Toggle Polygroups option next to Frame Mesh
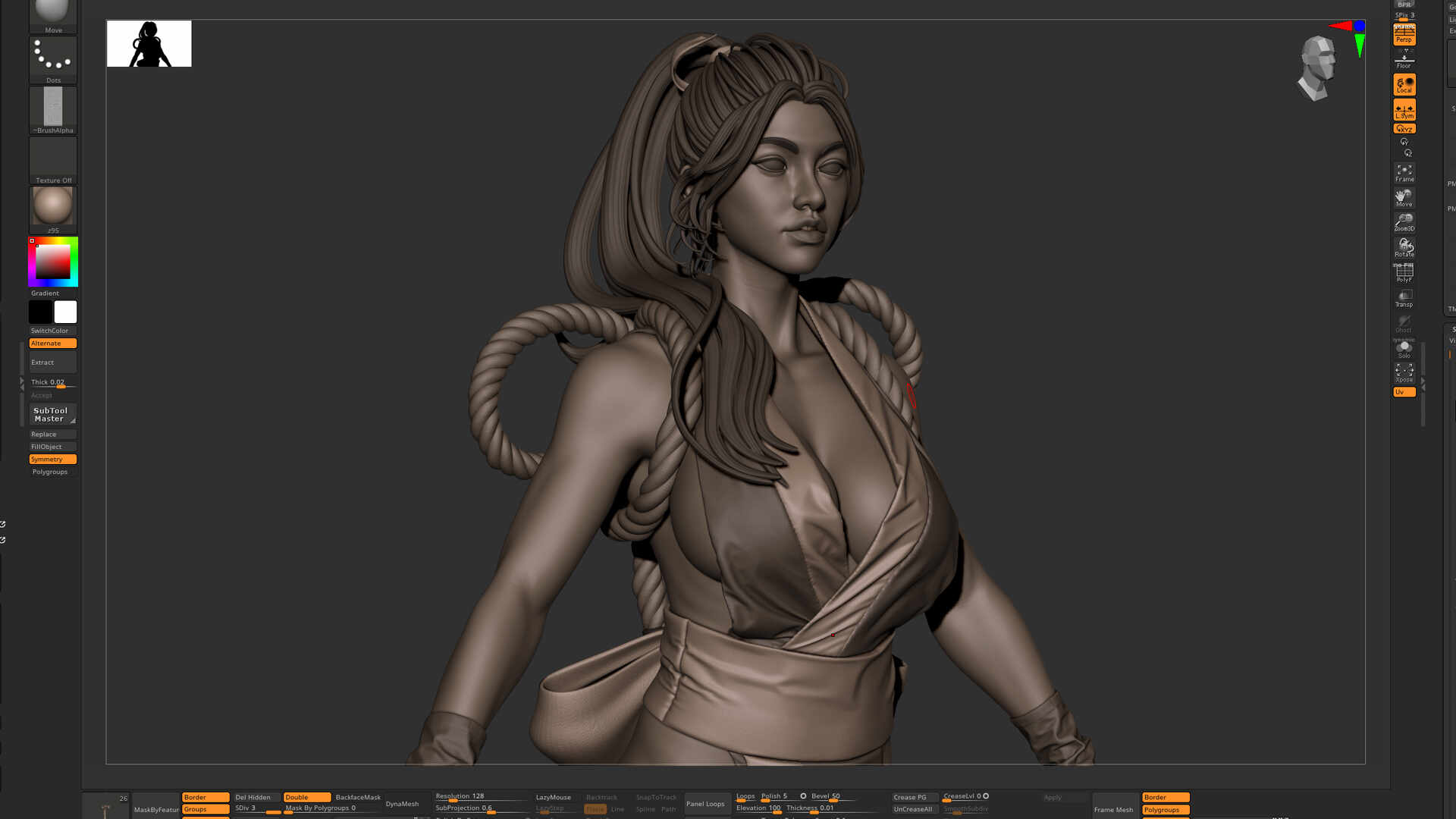Viewport: 1456px width, 819px height. click(x=1166, y=810)
